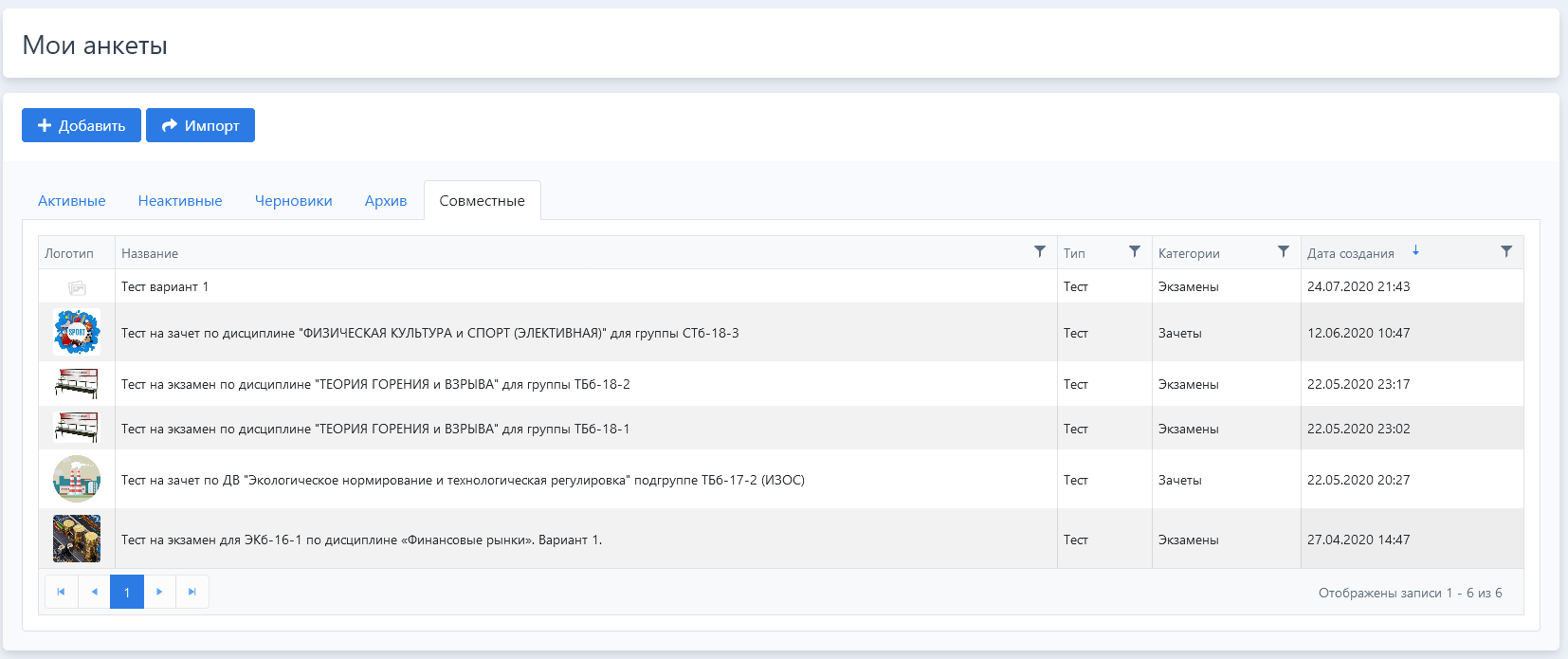Switch to the Активные tab

click(x=72, y=201)
